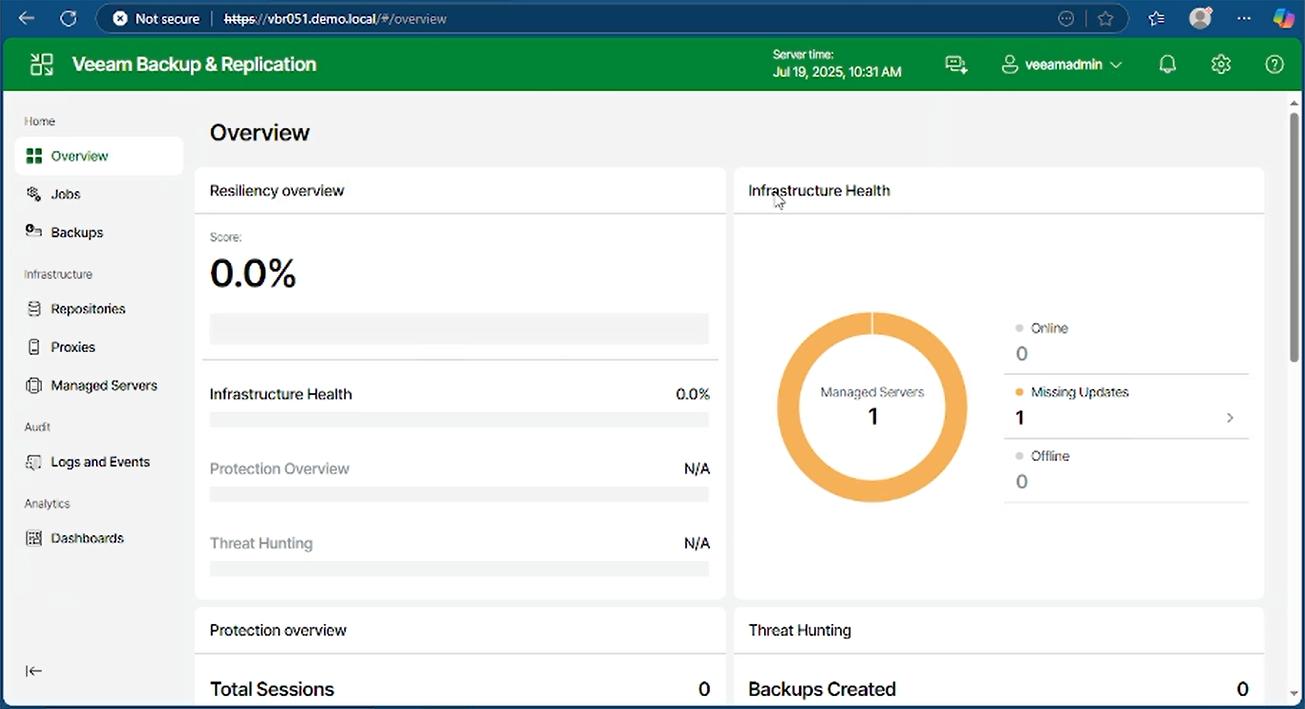Select Repositories in the sidebar

(87, 309)
